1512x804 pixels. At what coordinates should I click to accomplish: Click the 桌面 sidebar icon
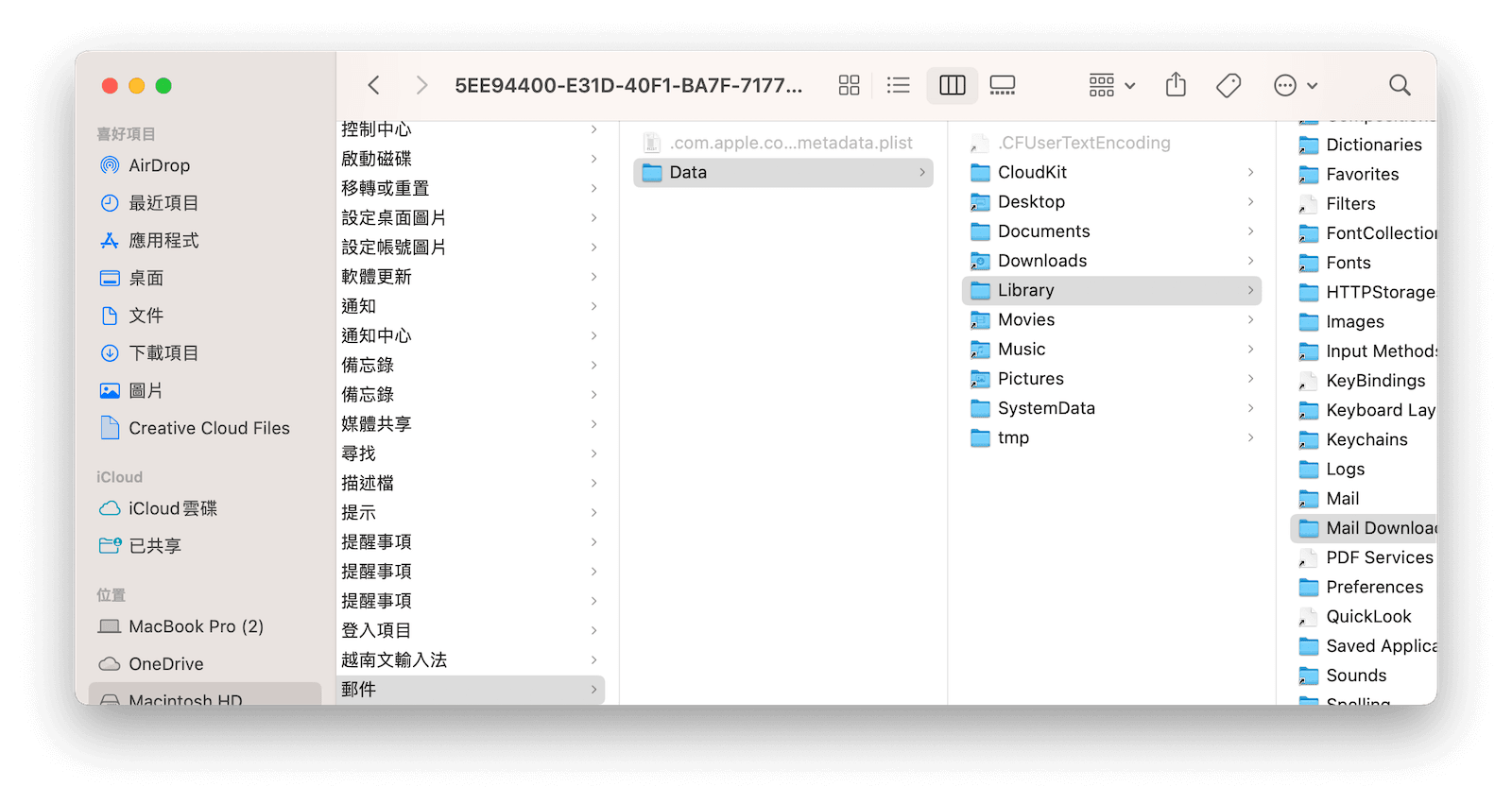[110, 279]
